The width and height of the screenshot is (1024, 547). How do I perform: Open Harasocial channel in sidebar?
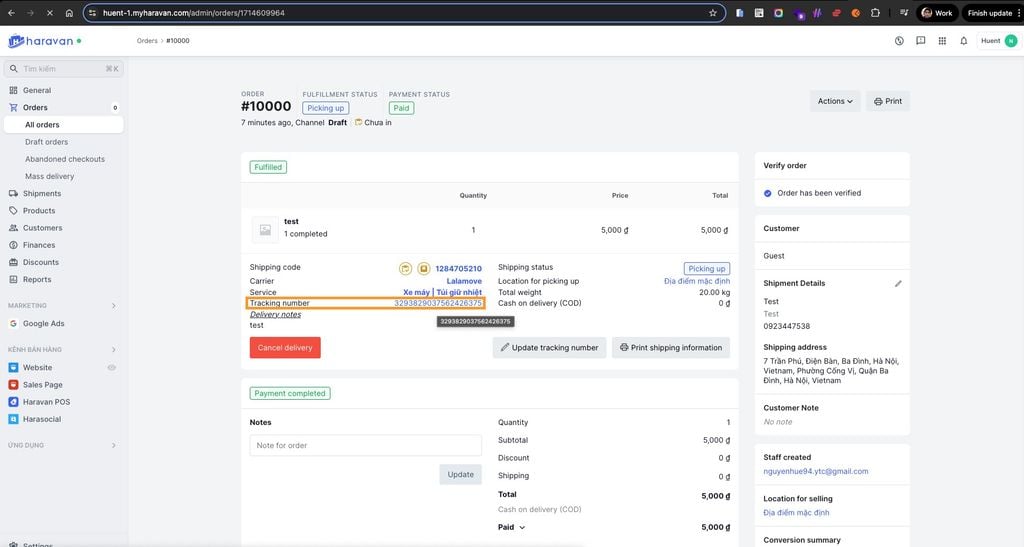coord(44,419)
